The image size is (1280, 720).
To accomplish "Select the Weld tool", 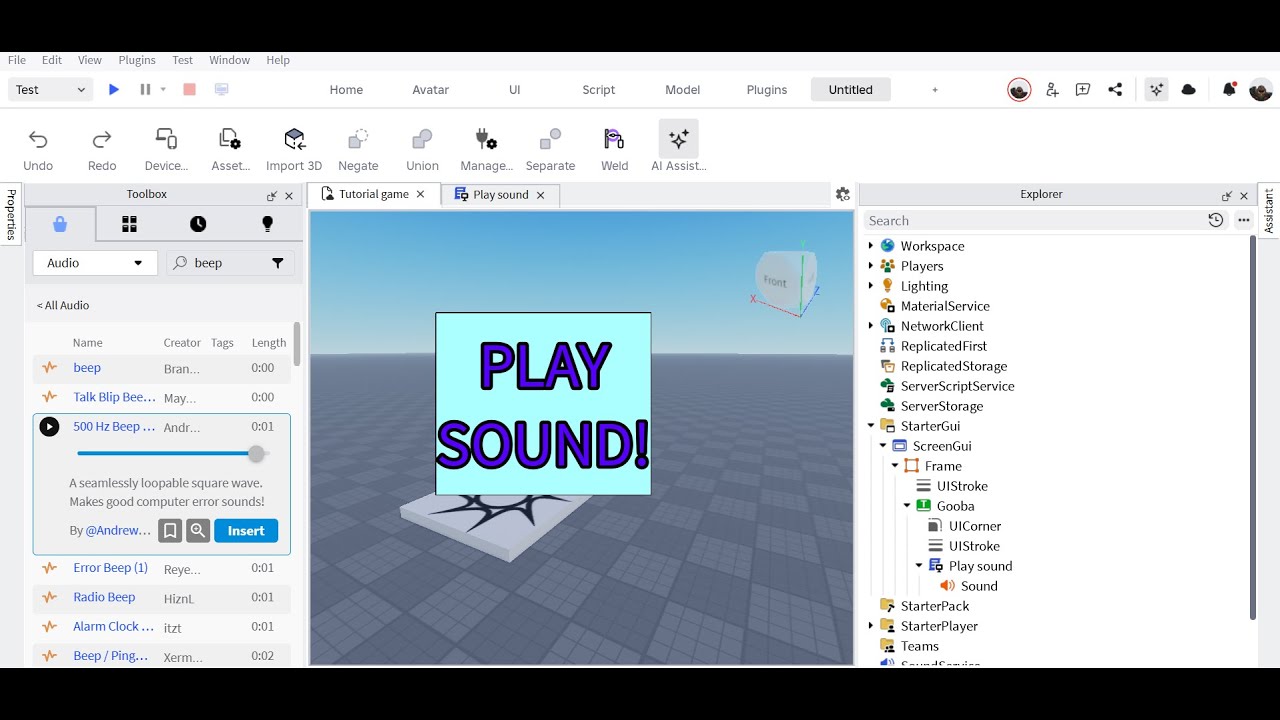I will click(x=614, y=139).
